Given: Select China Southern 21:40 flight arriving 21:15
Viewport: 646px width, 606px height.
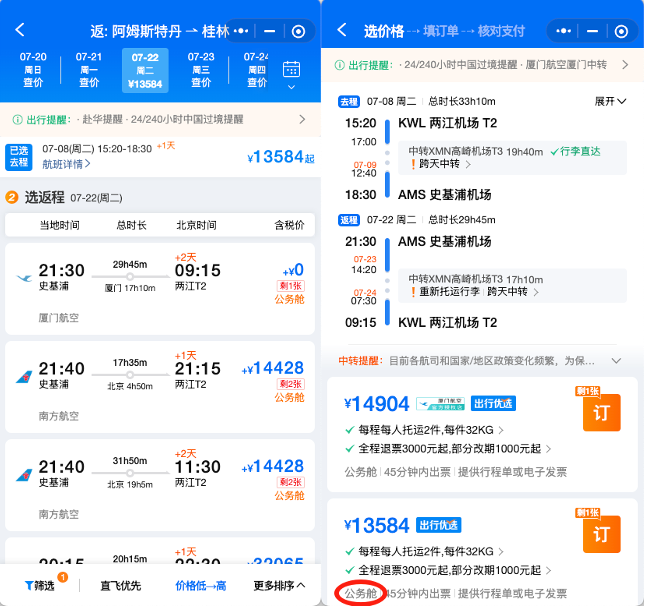Looking at the screenshot, I should (160, 387).
